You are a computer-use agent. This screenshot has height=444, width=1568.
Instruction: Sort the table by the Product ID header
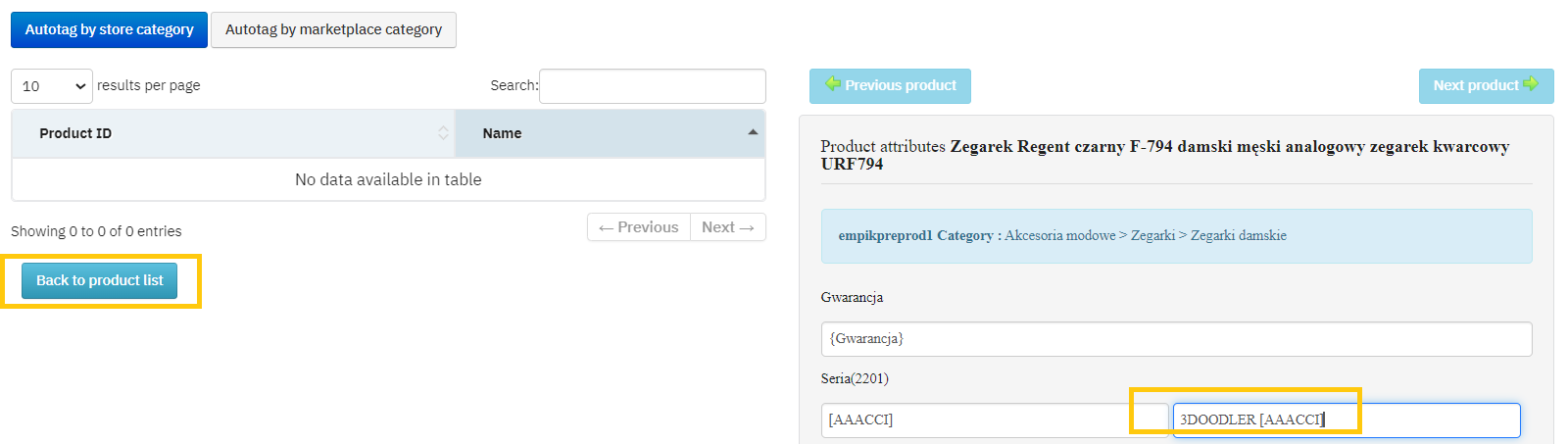(75, 133)
